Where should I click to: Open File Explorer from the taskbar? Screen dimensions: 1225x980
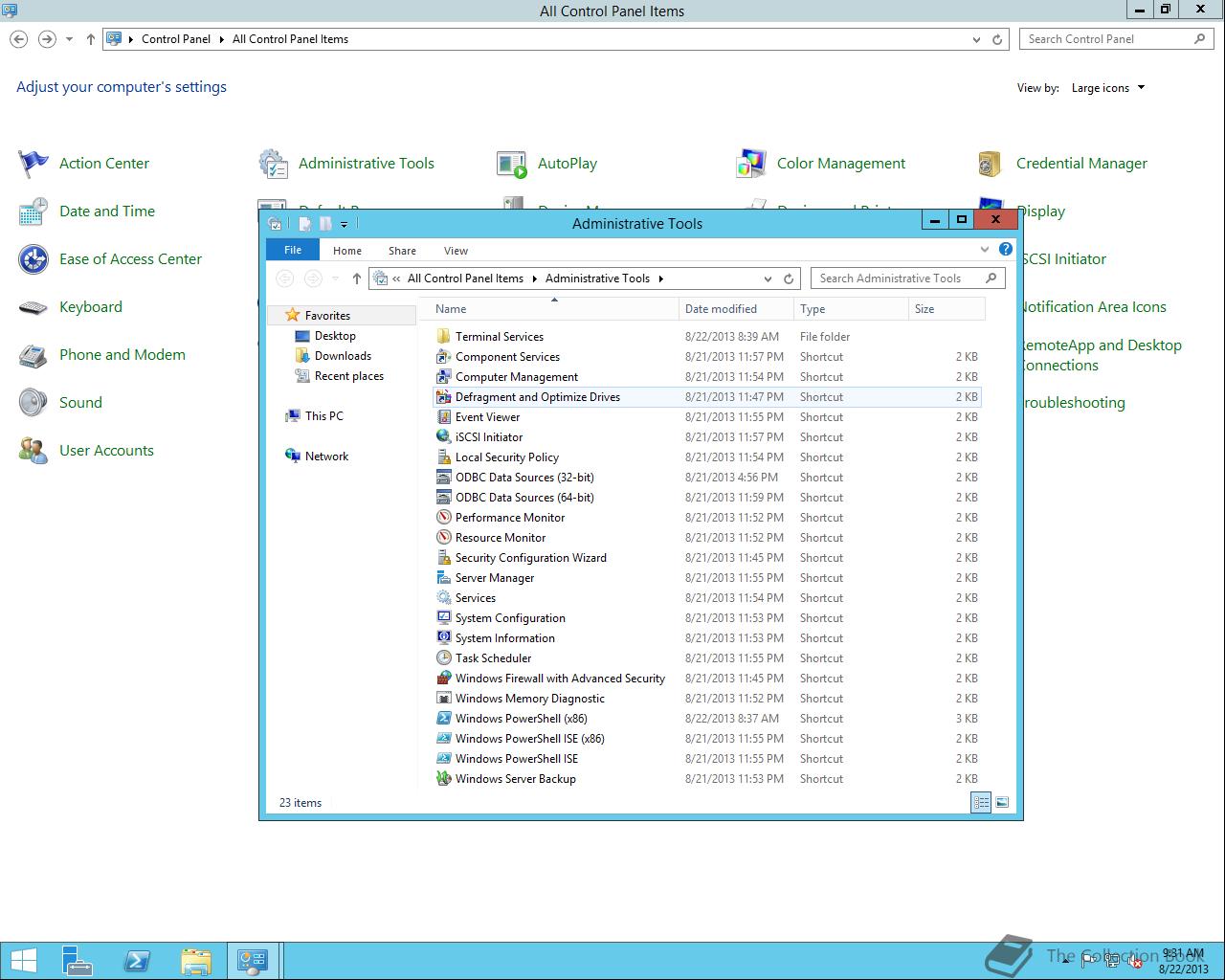click(196, 961)
